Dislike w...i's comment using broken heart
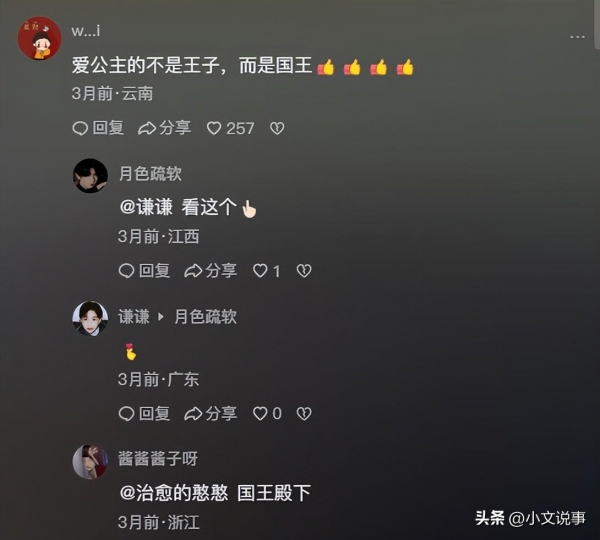This screenshot has height=540, width=600. (277, 128)
